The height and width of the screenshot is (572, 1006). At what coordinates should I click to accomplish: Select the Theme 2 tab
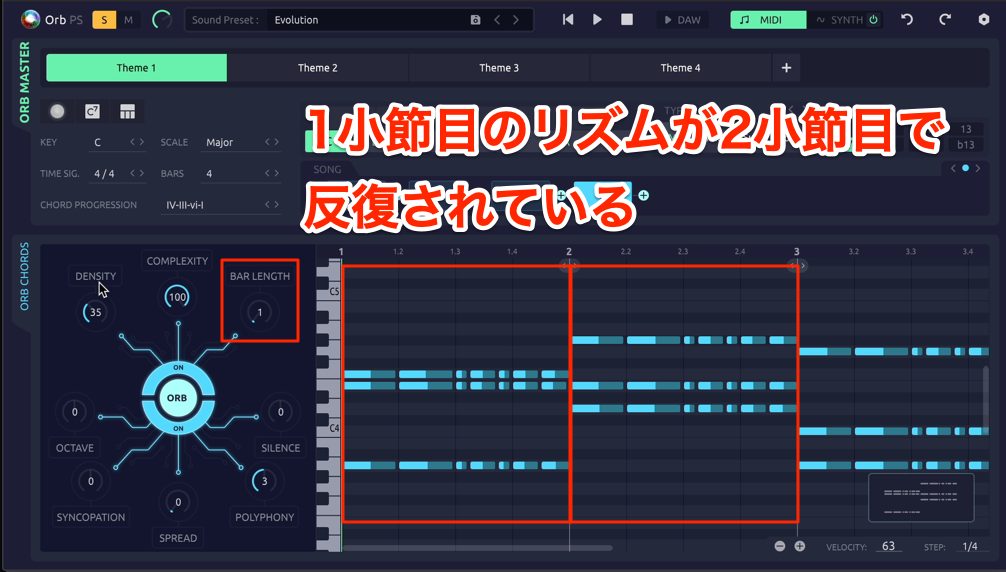[318, 68]
